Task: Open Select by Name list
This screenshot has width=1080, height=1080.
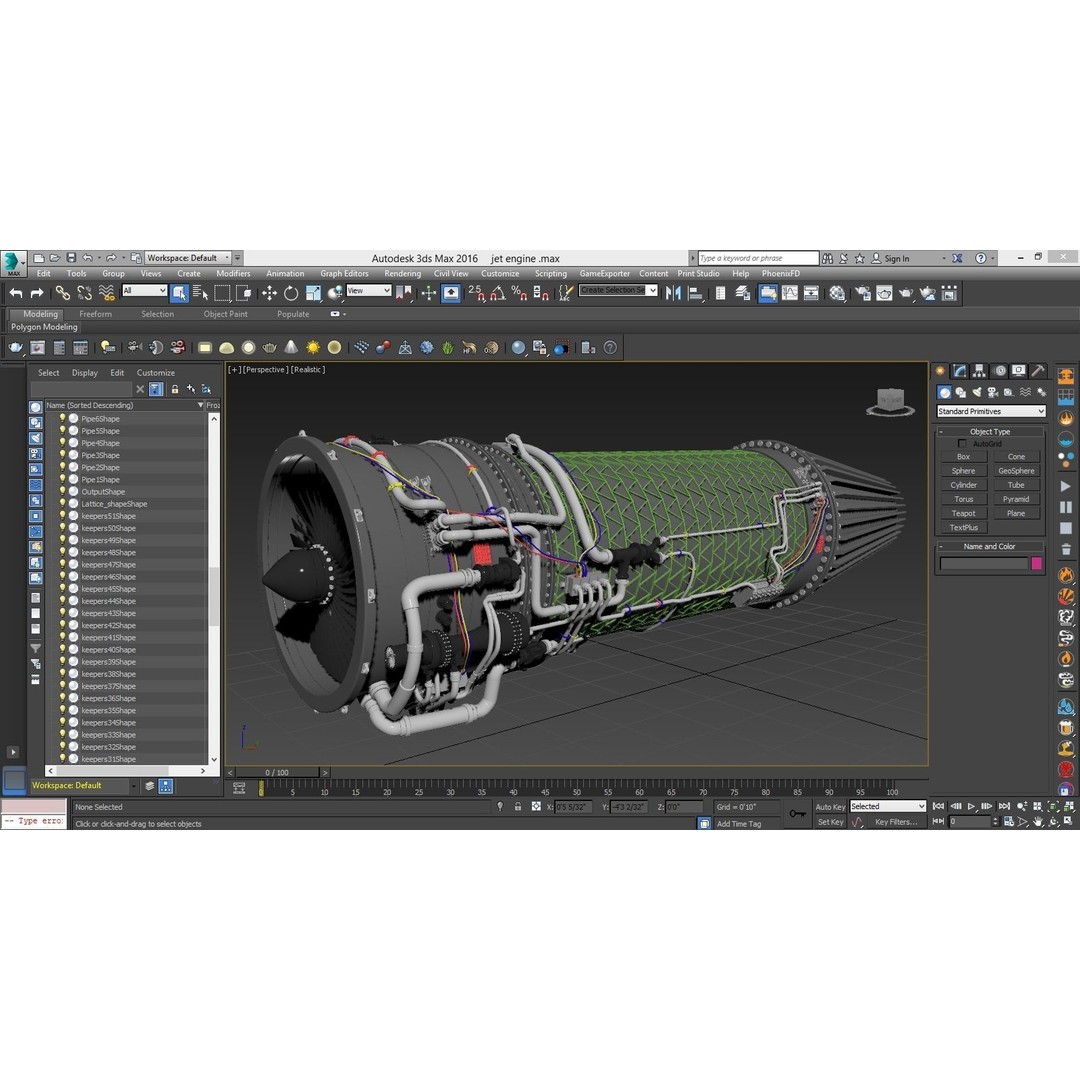Action: [200, 293]
